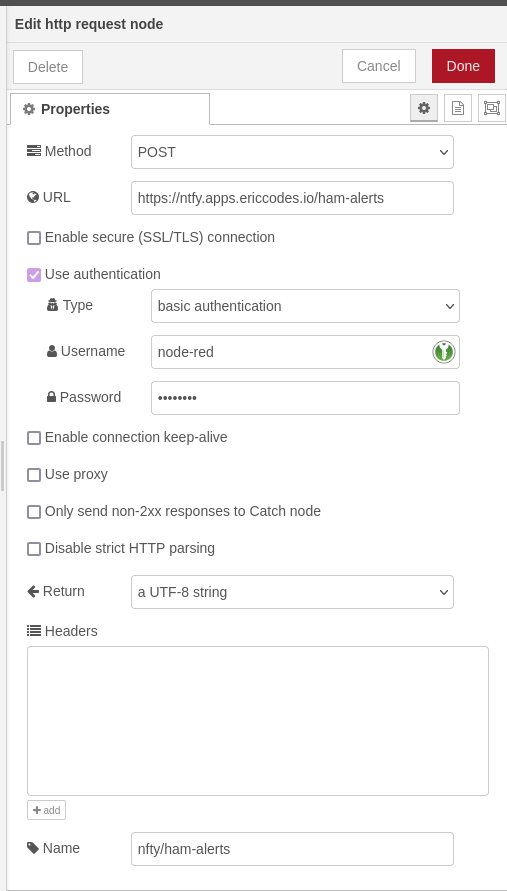Click the Delete button
This screenshot has height=891, width=507.
click(48, 66)
